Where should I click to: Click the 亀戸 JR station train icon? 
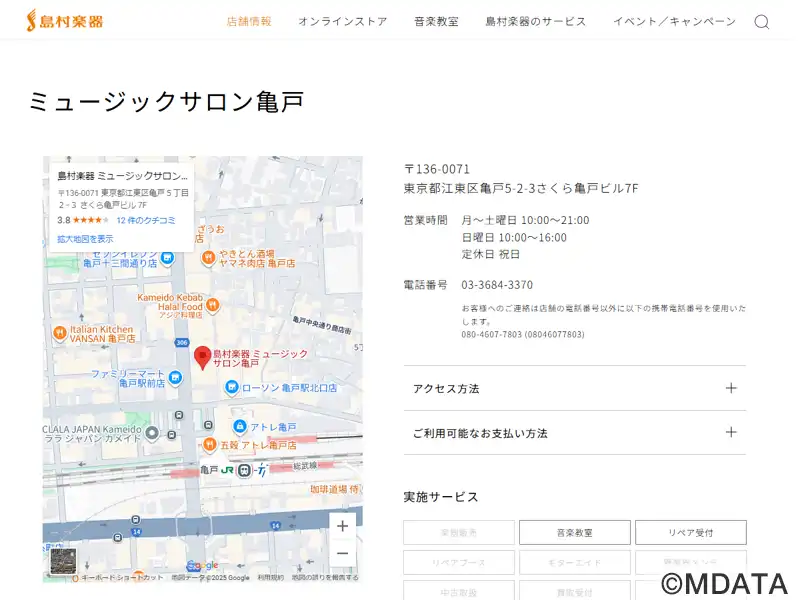[244, 470]
